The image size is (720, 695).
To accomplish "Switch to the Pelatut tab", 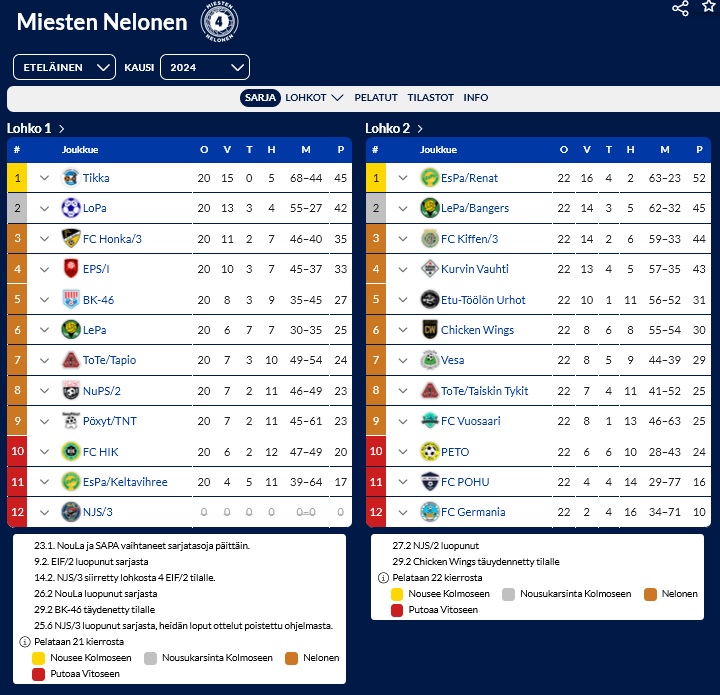I will point(376,98).
